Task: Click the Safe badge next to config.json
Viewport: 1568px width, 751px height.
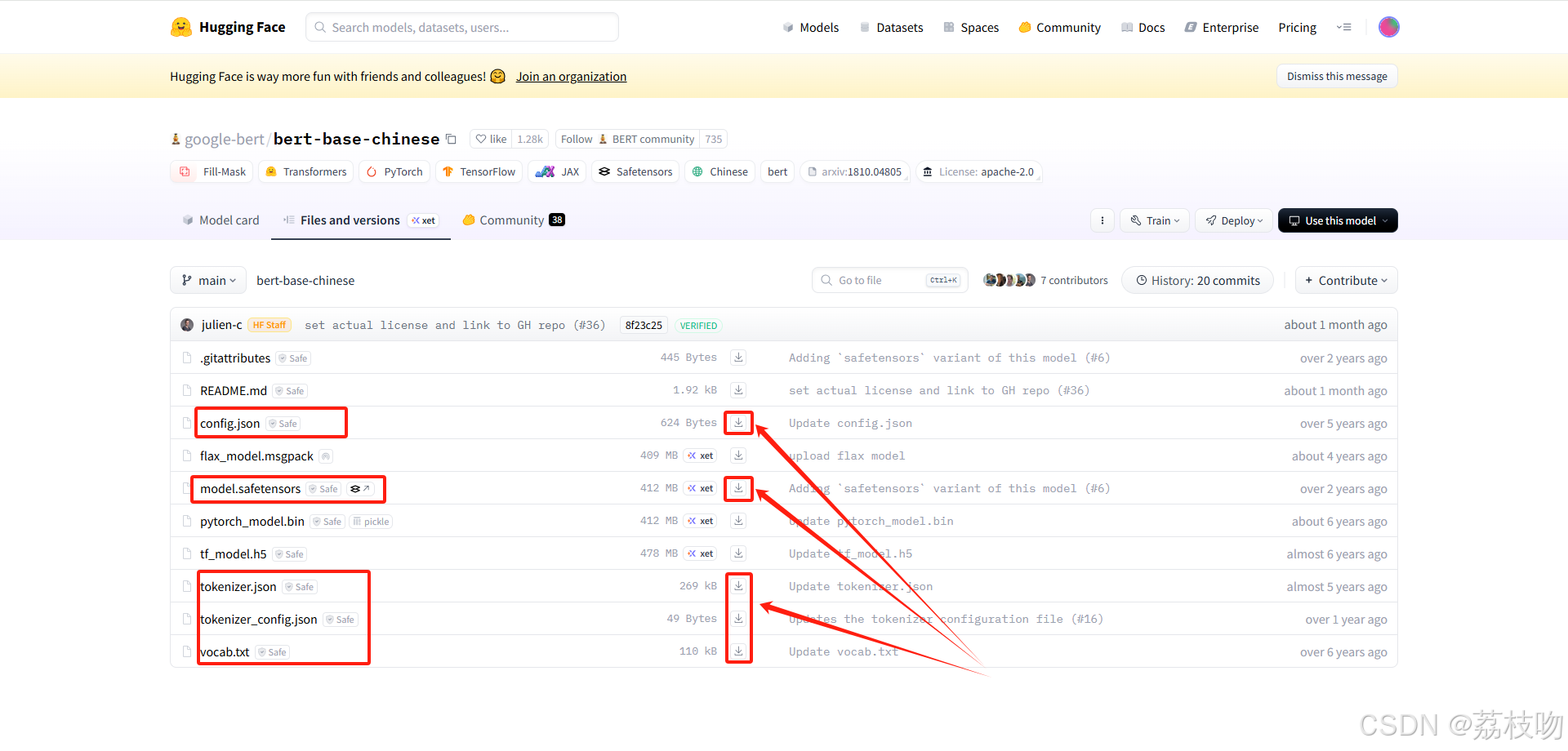Action: click(x=283, y=424)
